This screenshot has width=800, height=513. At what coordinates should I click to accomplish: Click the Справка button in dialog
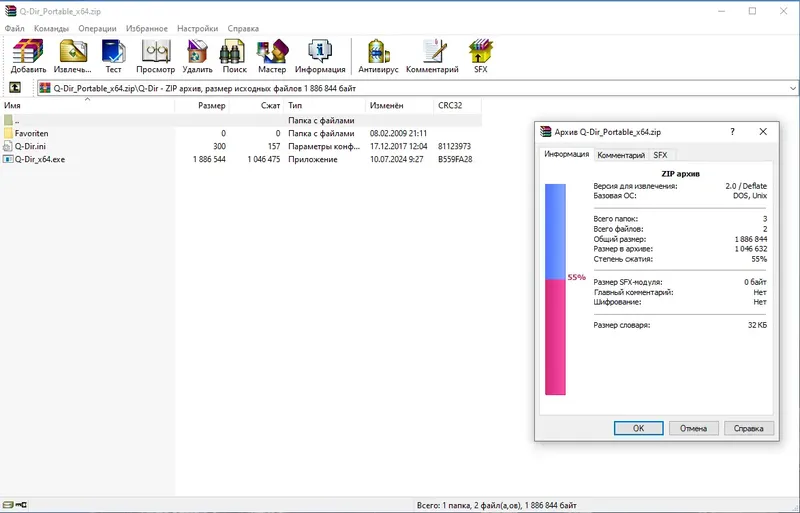[748, 428]
